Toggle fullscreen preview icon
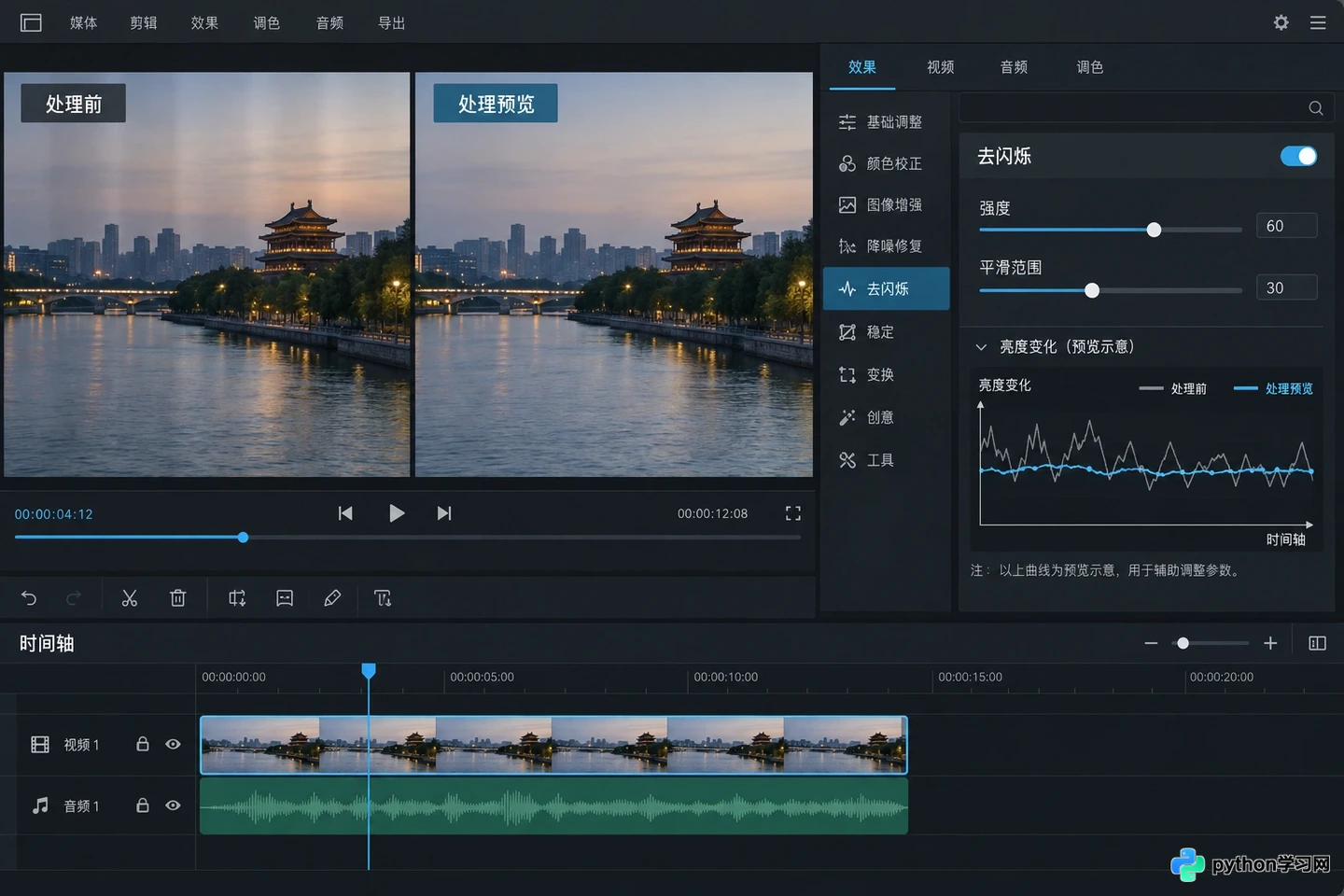This screenshot has height=896, width=1344. (x=793, y=513)
